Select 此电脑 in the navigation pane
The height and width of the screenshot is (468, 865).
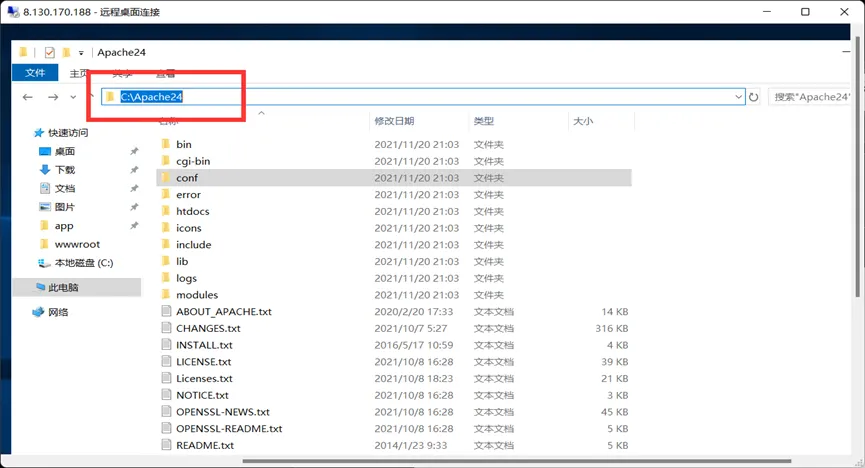[x=77, y=287]
